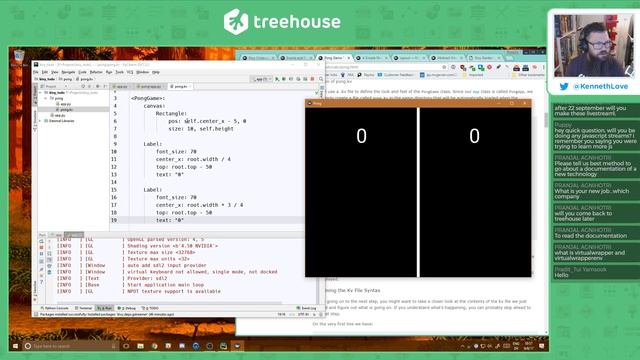Click the Task View icon on taskbar

click(x=126, y=346)
